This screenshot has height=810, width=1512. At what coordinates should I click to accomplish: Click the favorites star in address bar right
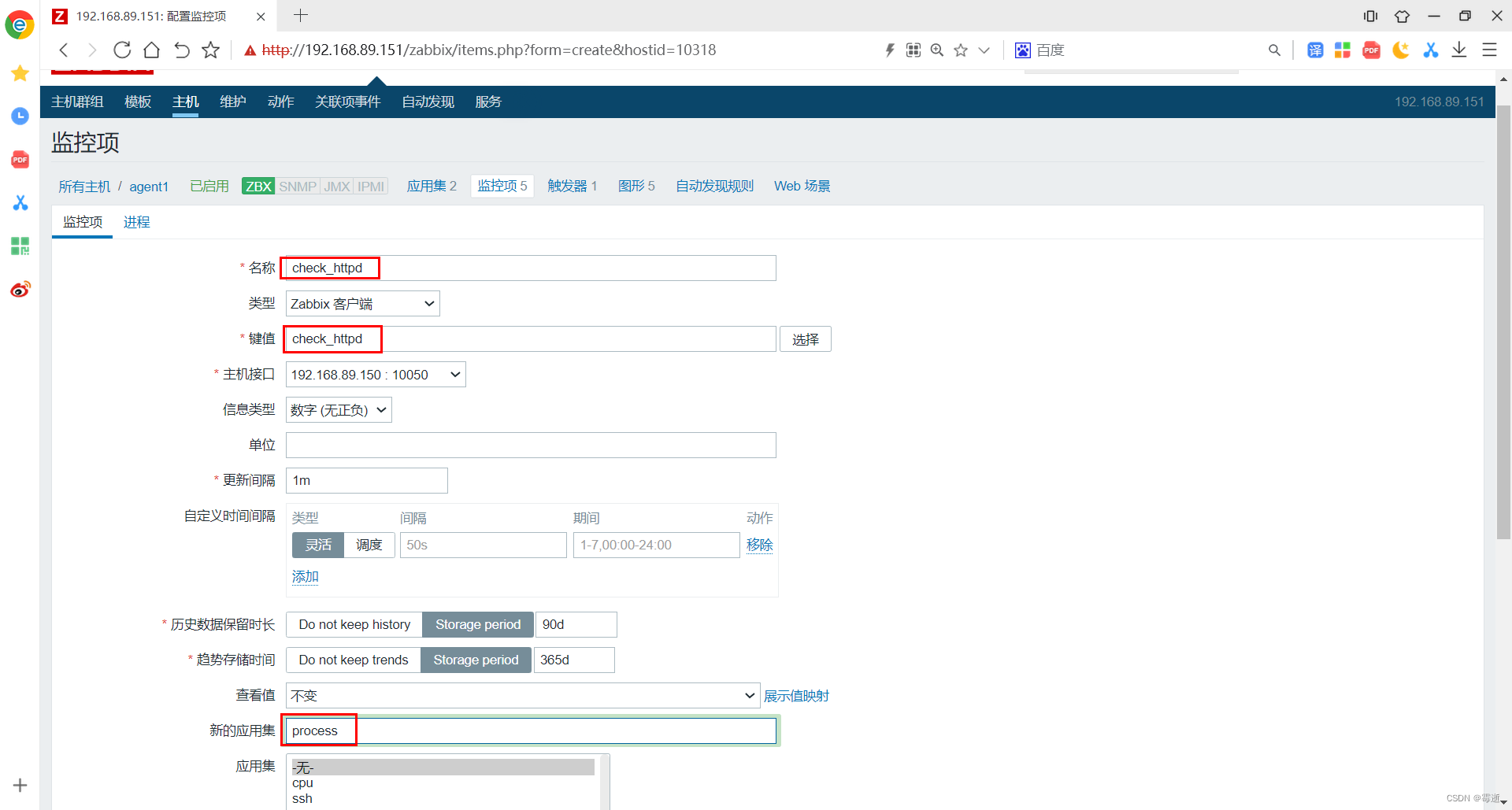pos(961,50)
